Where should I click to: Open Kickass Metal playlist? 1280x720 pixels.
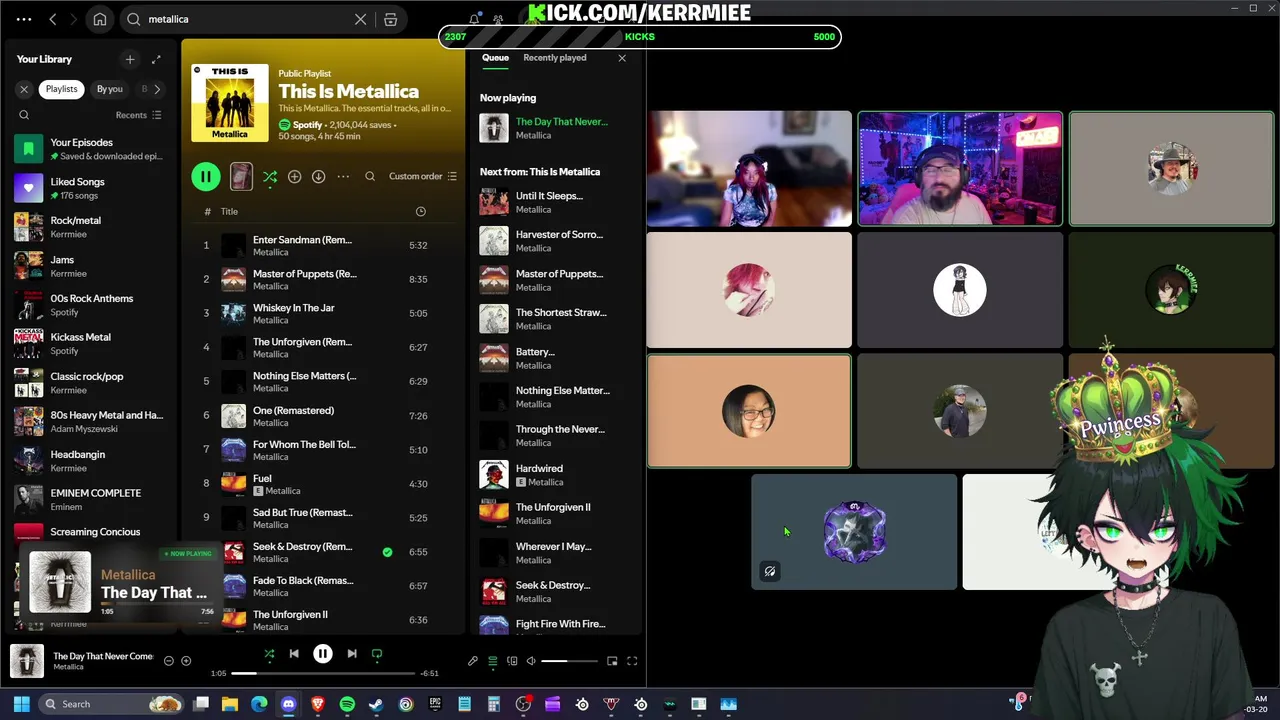click(x=92, y=344)
